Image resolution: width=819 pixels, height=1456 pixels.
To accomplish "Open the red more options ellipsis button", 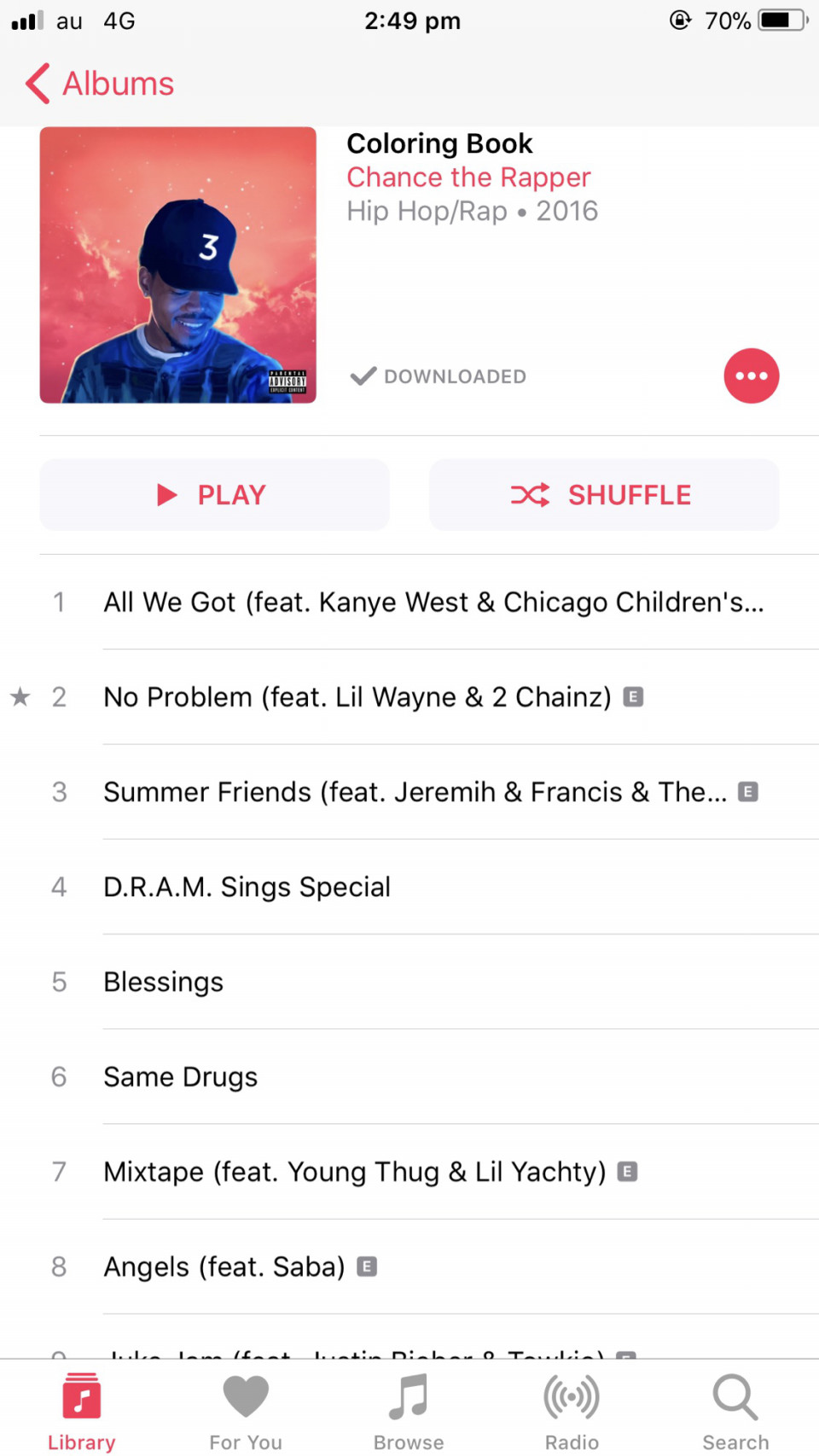I will [x=751, y=376].
